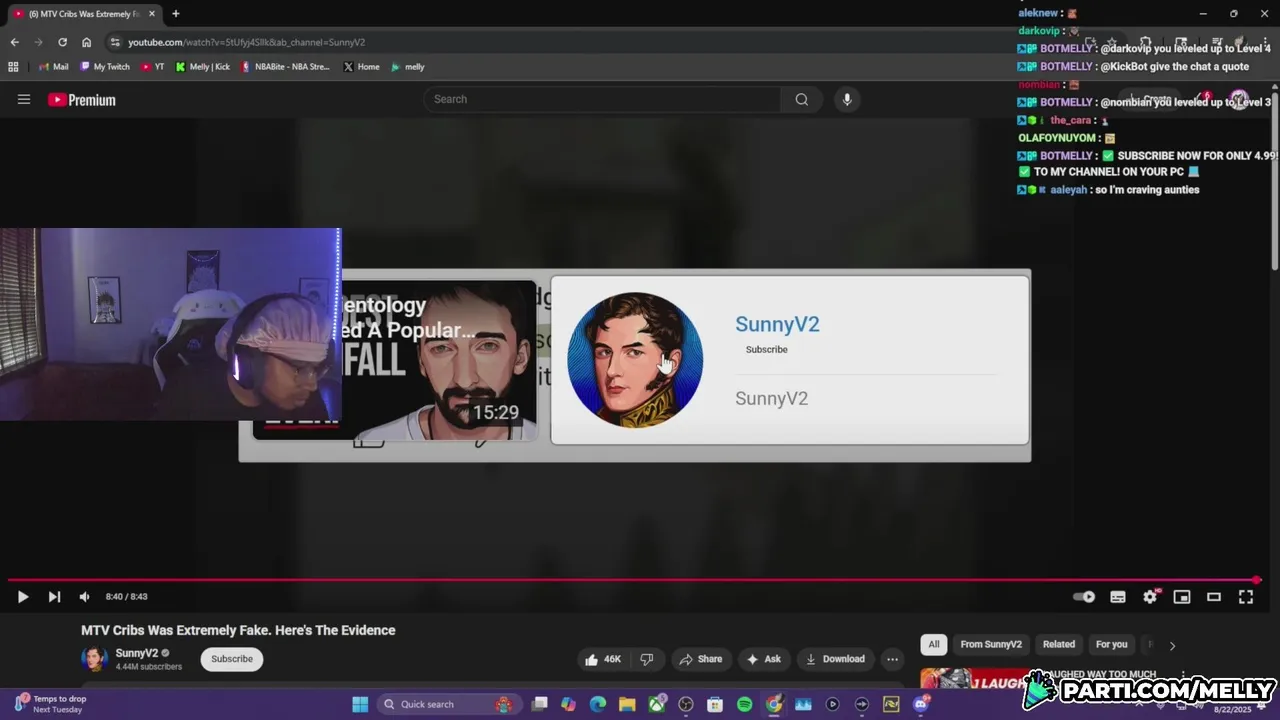Mute the video volume
Image resolution: width=1280 pixels, height=720 pixels.
[x=85, y=597]
